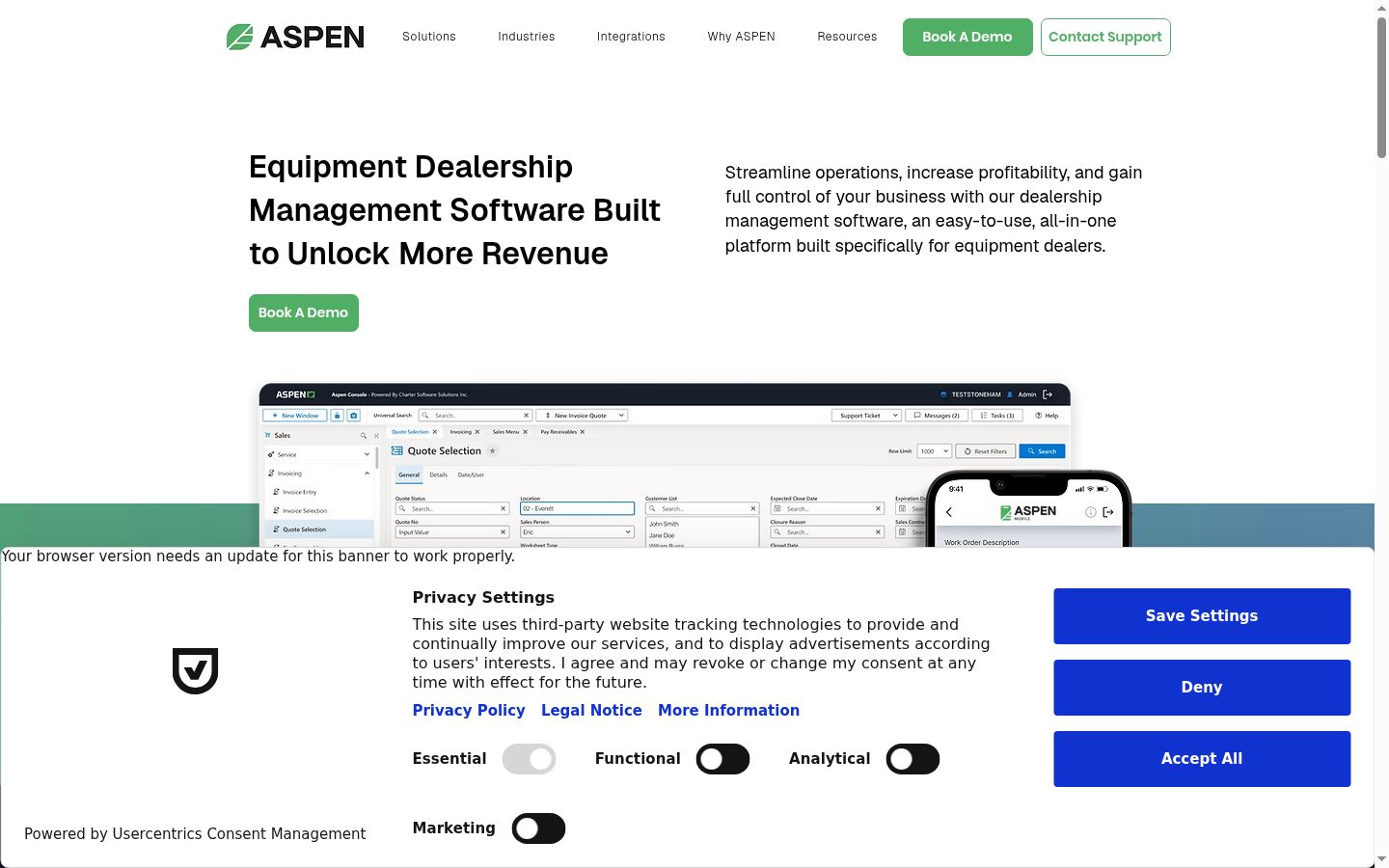
Task: Close the Pay Receivables console tab
Action: pyautogui.click(x=583, y=432)
